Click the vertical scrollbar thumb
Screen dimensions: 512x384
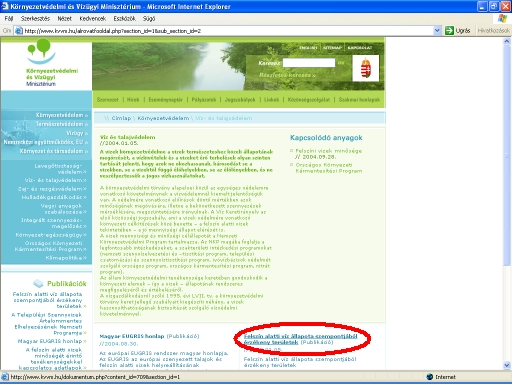point(507,155)
